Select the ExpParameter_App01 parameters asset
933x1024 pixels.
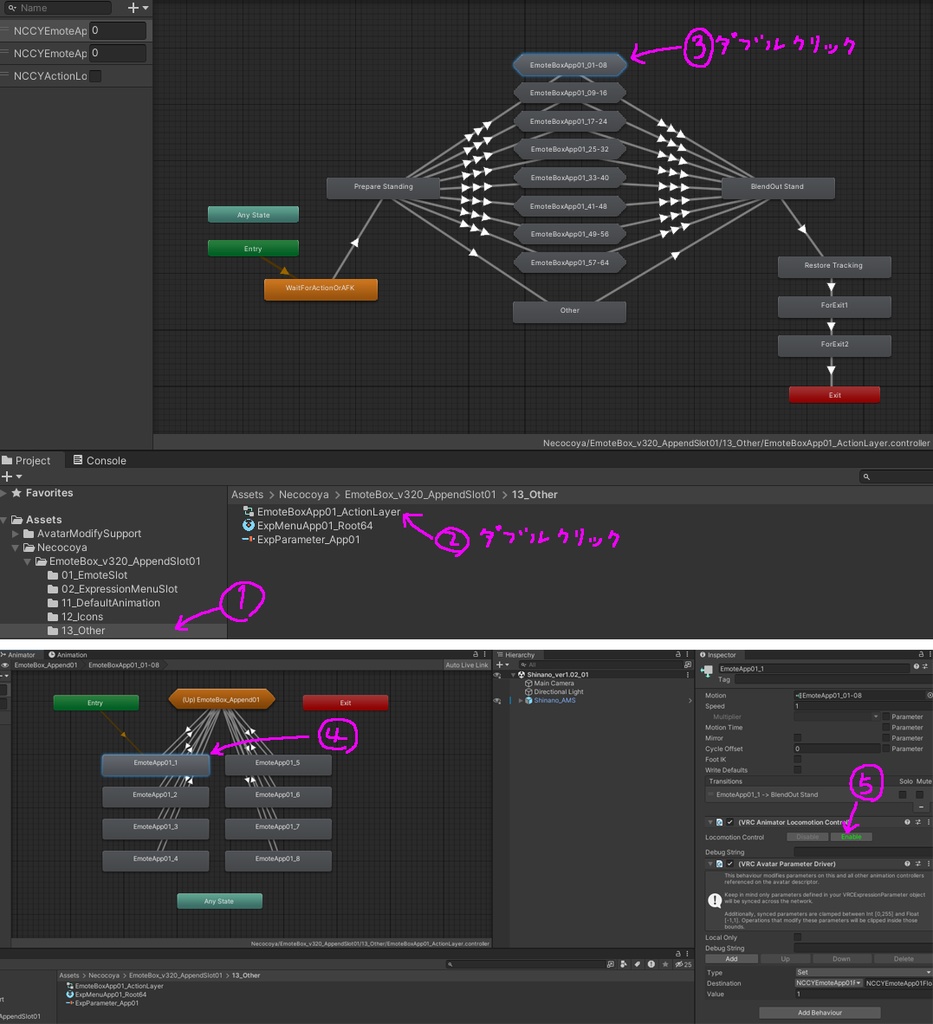[307, 537]
